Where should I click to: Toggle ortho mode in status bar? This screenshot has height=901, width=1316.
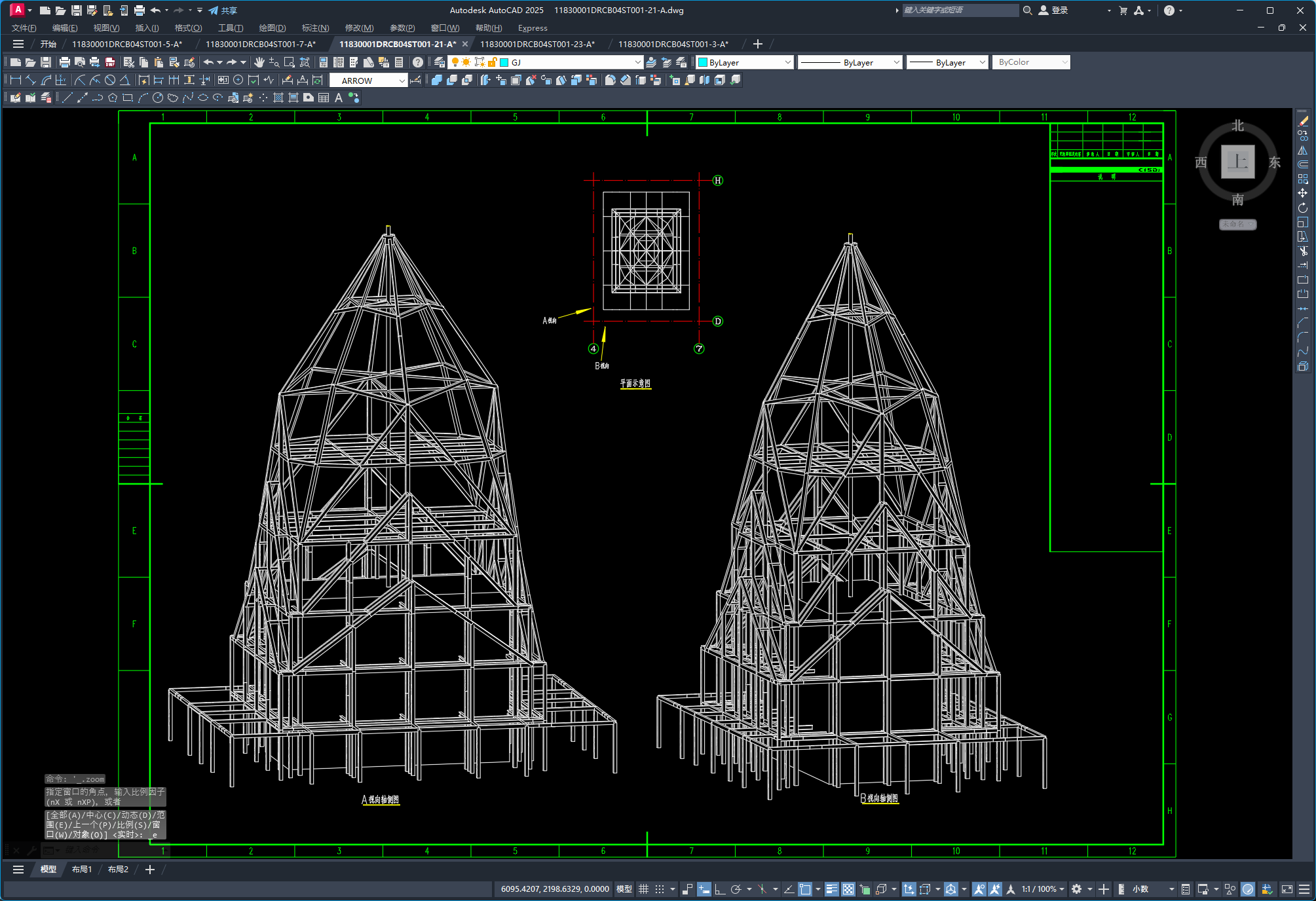coord(719,889)
